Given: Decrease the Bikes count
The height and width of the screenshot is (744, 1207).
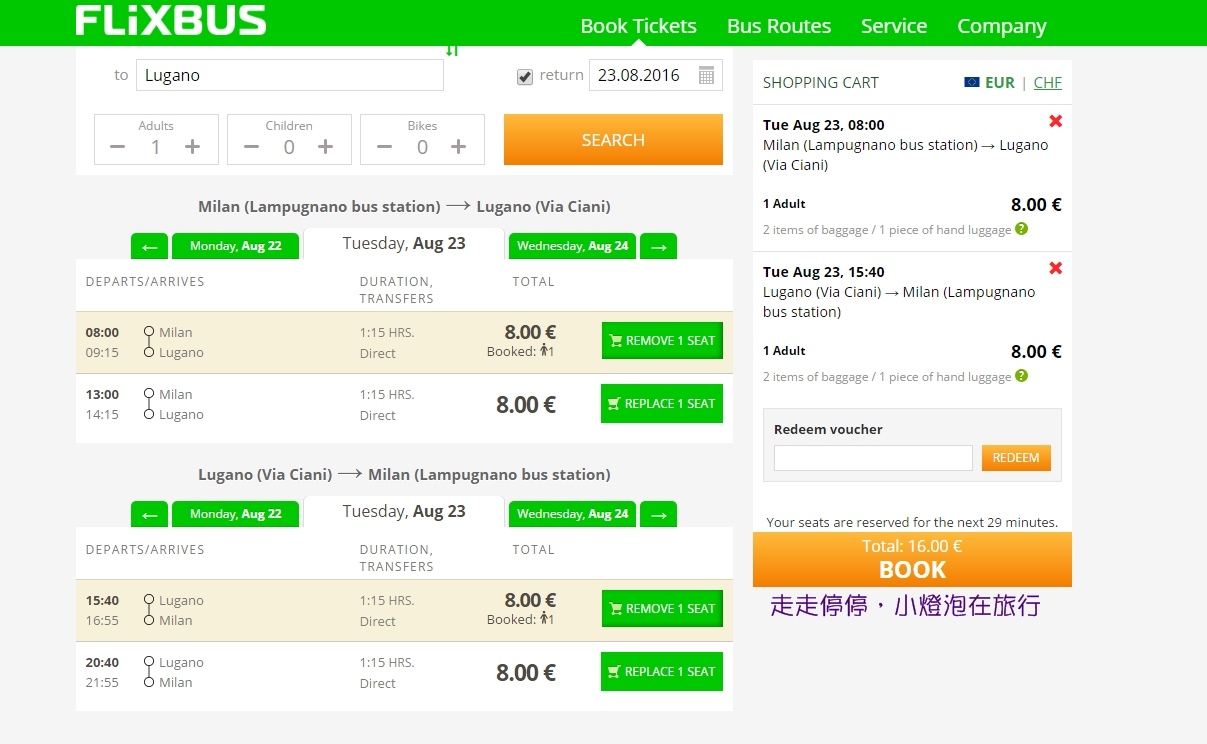Looking at the screenshot, I should point(384,147).
